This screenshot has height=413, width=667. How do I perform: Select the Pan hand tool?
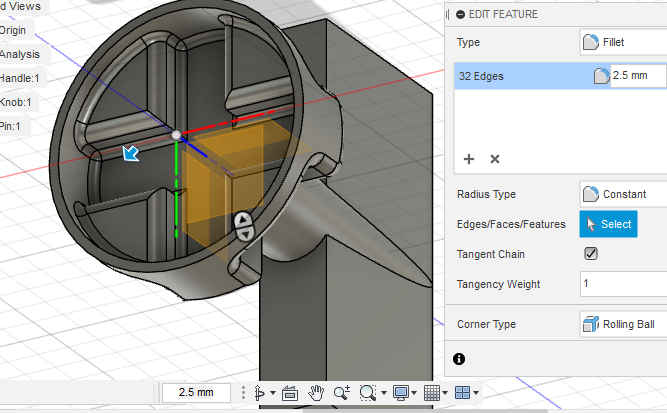tap(316, 393)
